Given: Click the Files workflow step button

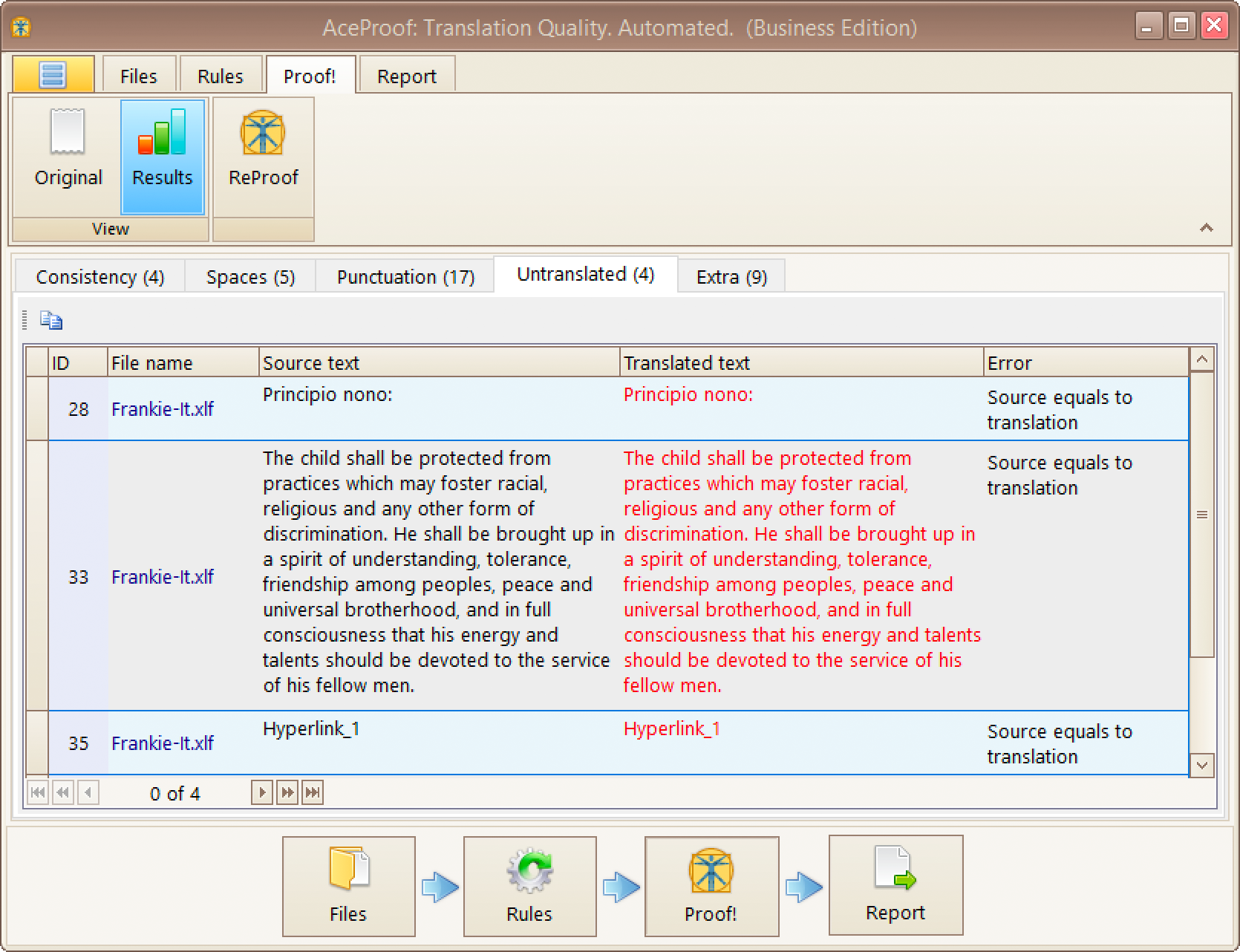Looking at the screenshot, I should tap(348, 887).
